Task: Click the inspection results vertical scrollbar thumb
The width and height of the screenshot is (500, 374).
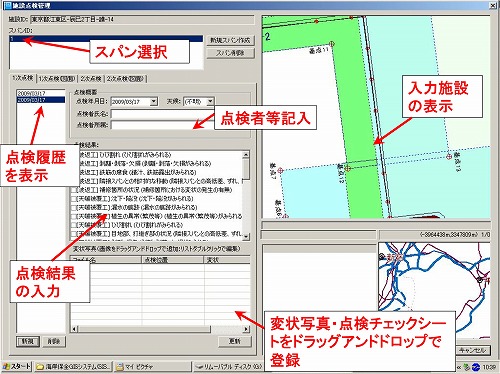Action: tap(246, 169)
